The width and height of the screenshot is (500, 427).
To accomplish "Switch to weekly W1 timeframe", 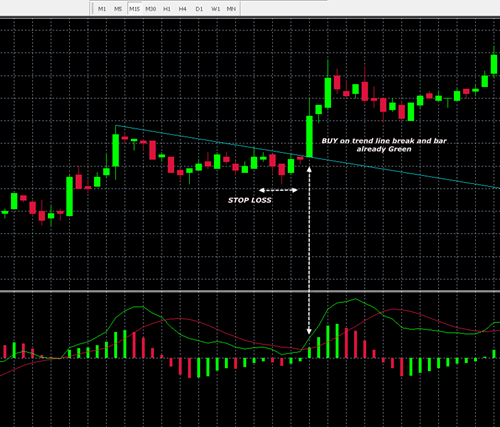I will (x=215, y=9).
